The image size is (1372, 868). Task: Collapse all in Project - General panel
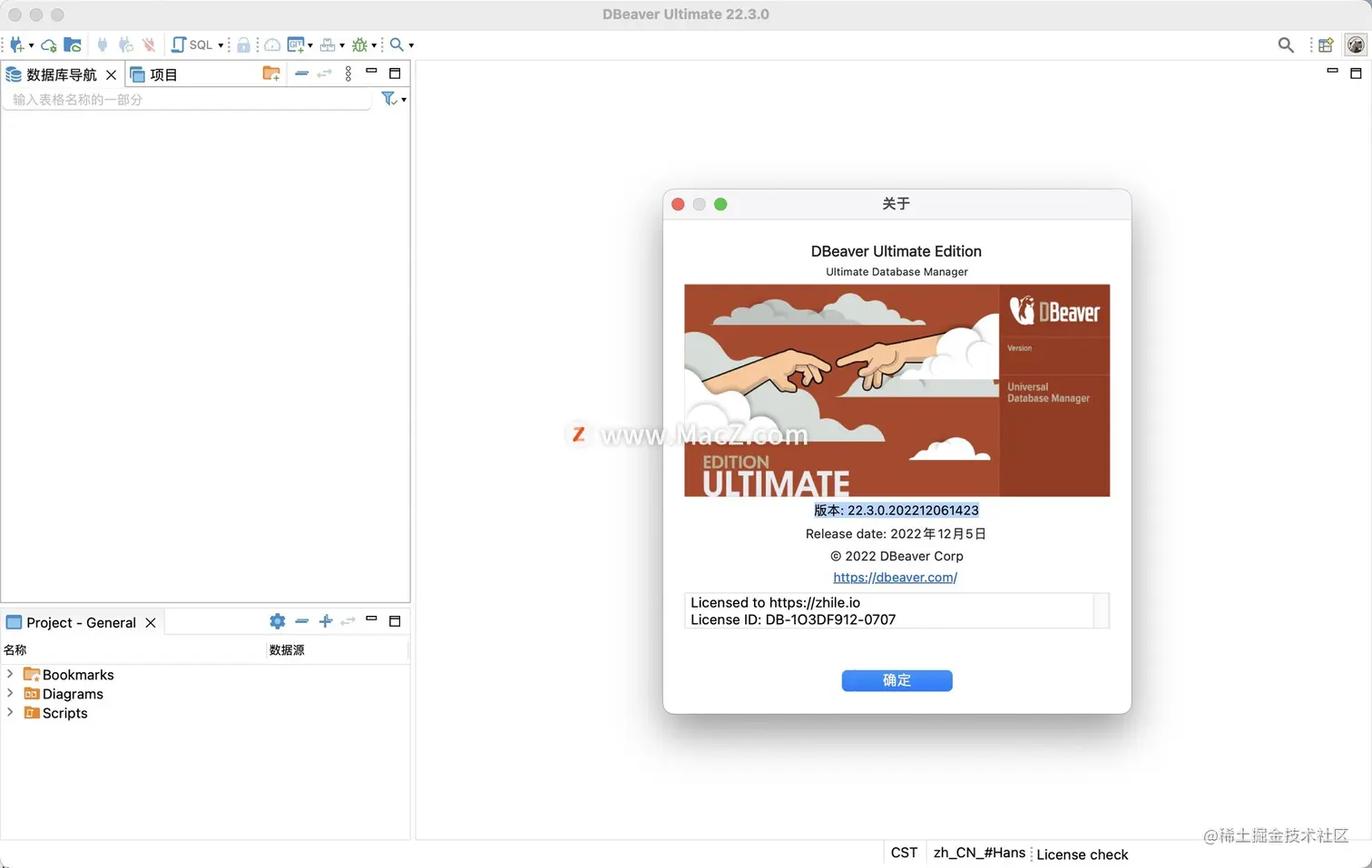(302, 621)
